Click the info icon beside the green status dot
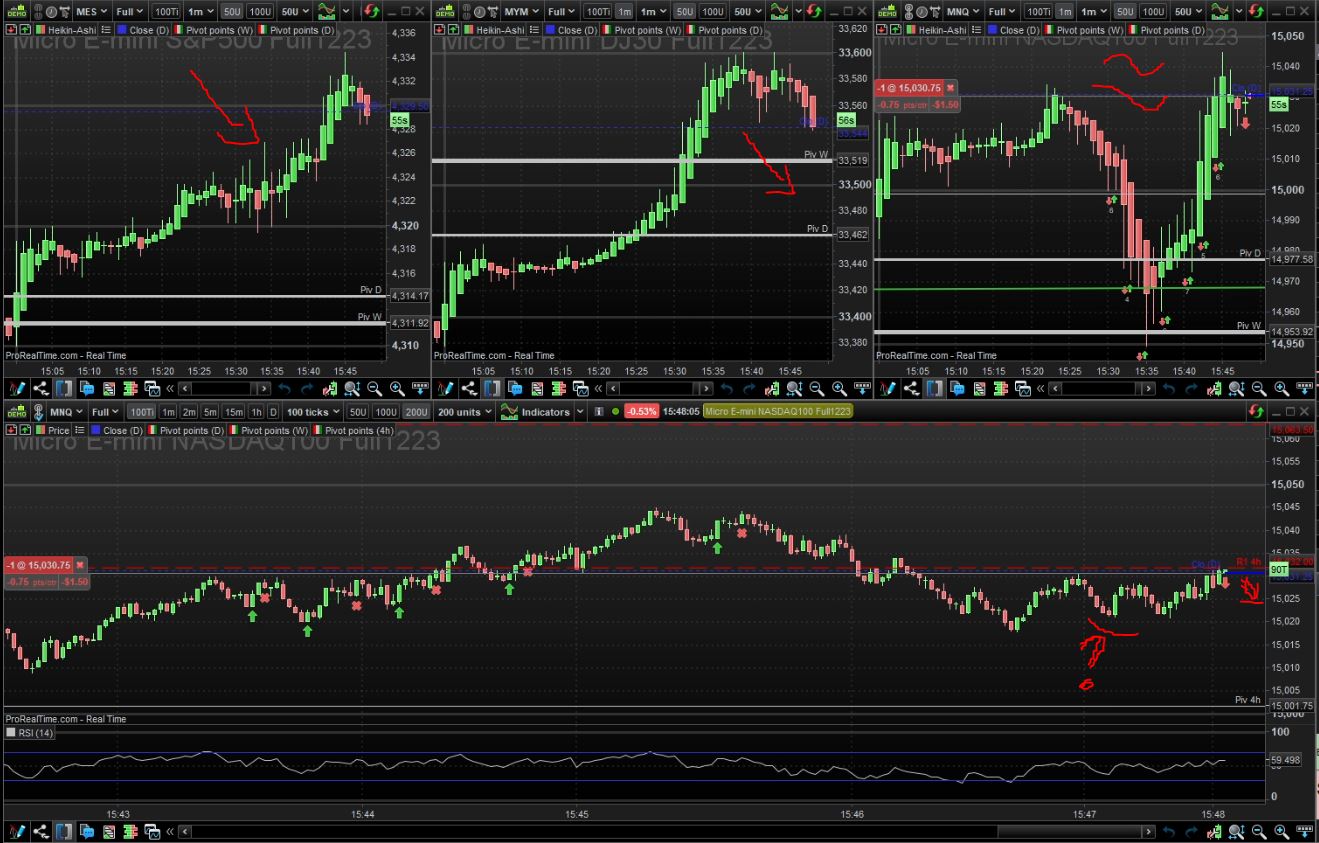Screen dimensions: 1319x843 [599, 412]
